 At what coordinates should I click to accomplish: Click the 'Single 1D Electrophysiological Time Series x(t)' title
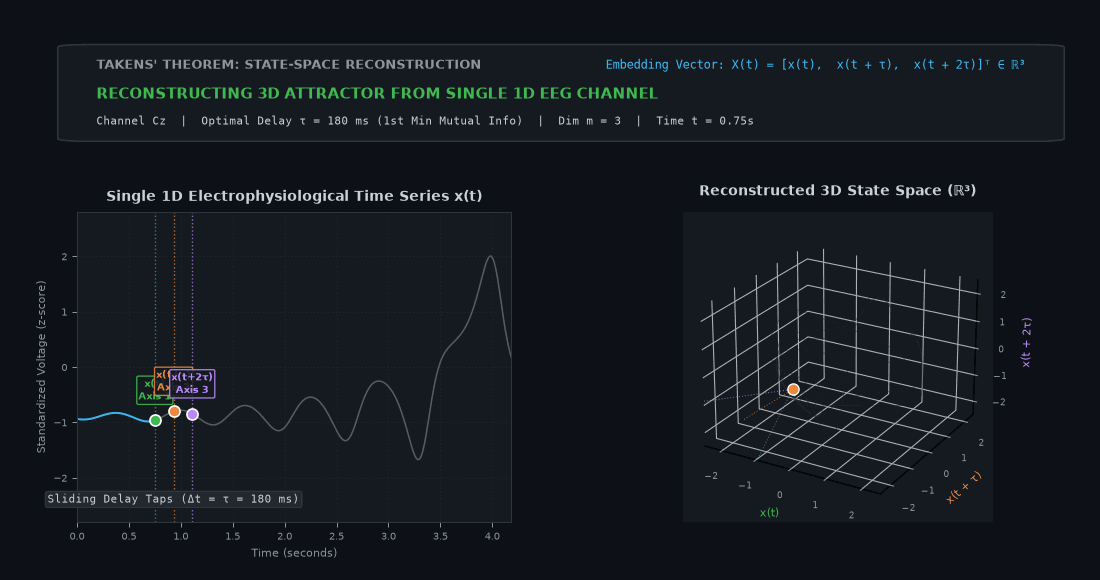[294, 196]
